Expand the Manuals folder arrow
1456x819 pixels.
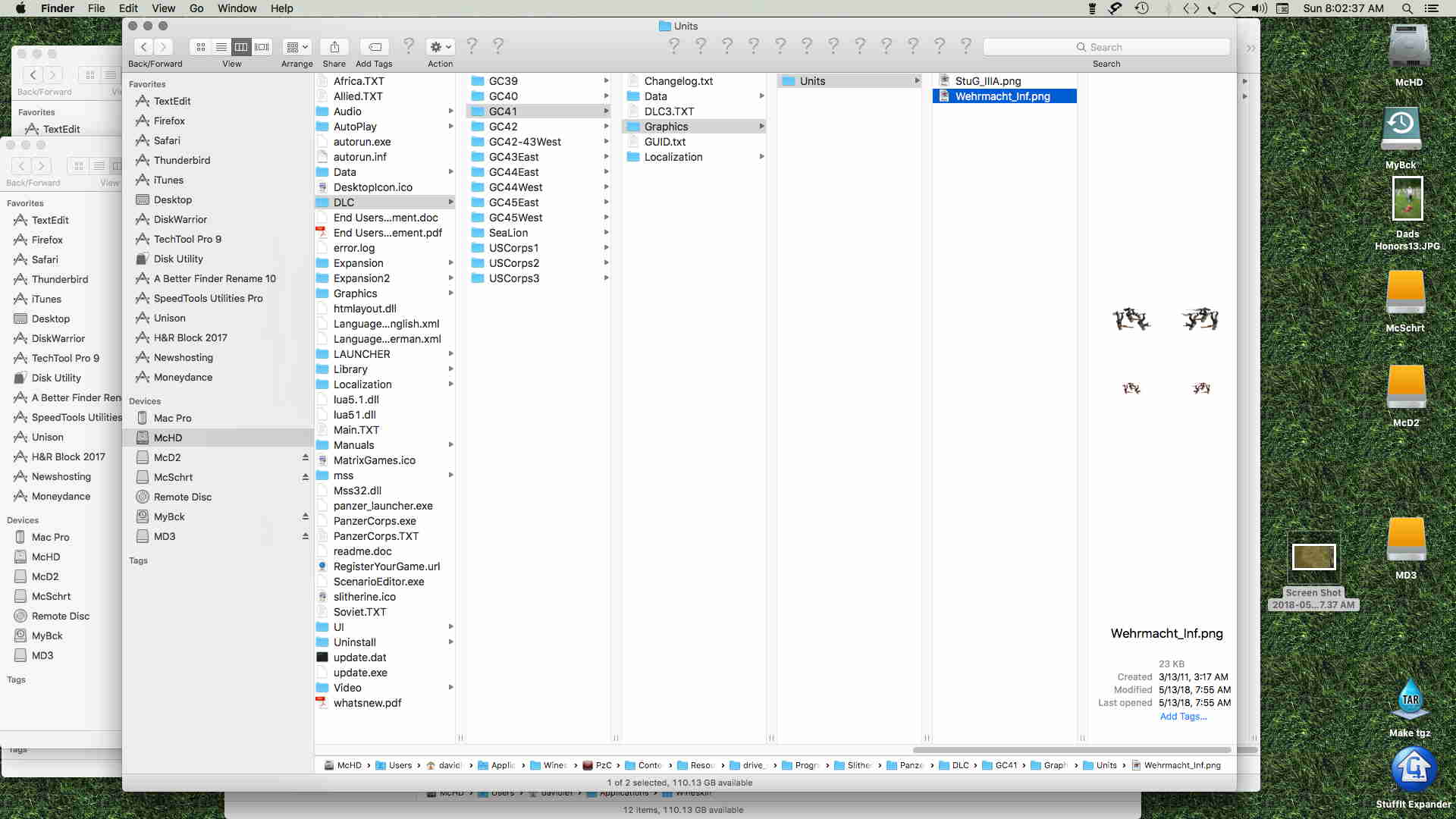(x=450, y=445)
